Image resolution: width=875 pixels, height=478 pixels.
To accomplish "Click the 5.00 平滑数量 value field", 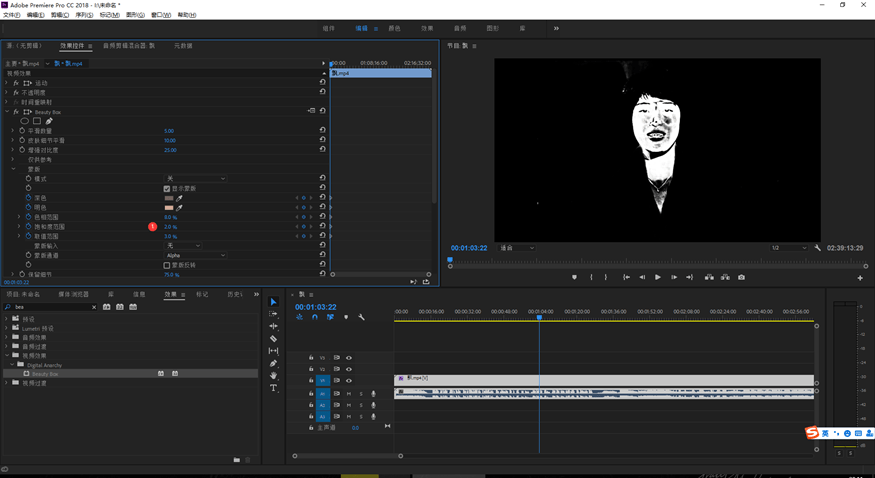I will tap(169, 131).
